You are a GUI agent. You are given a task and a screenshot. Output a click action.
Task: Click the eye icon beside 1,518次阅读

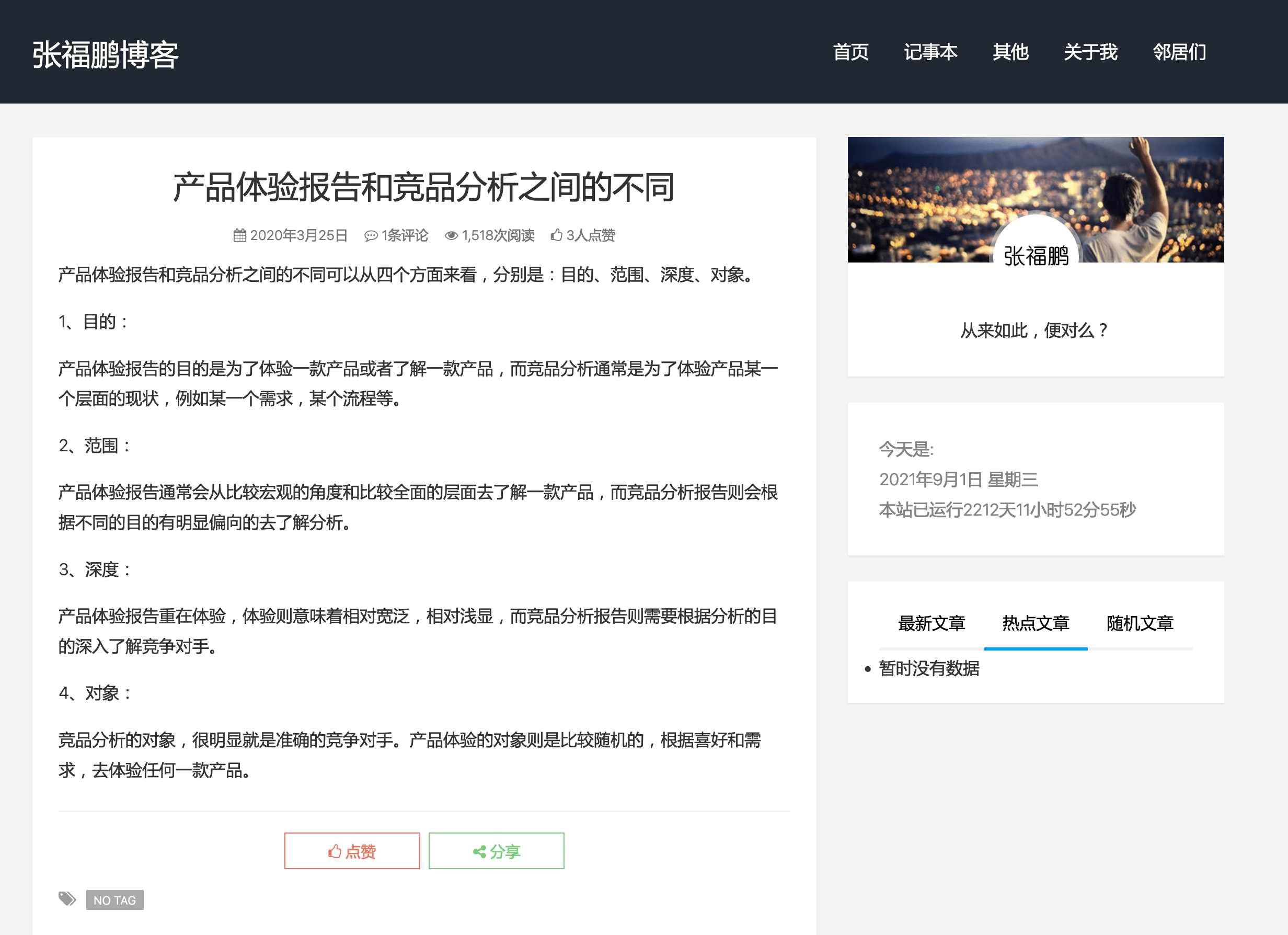pos(451,236)
